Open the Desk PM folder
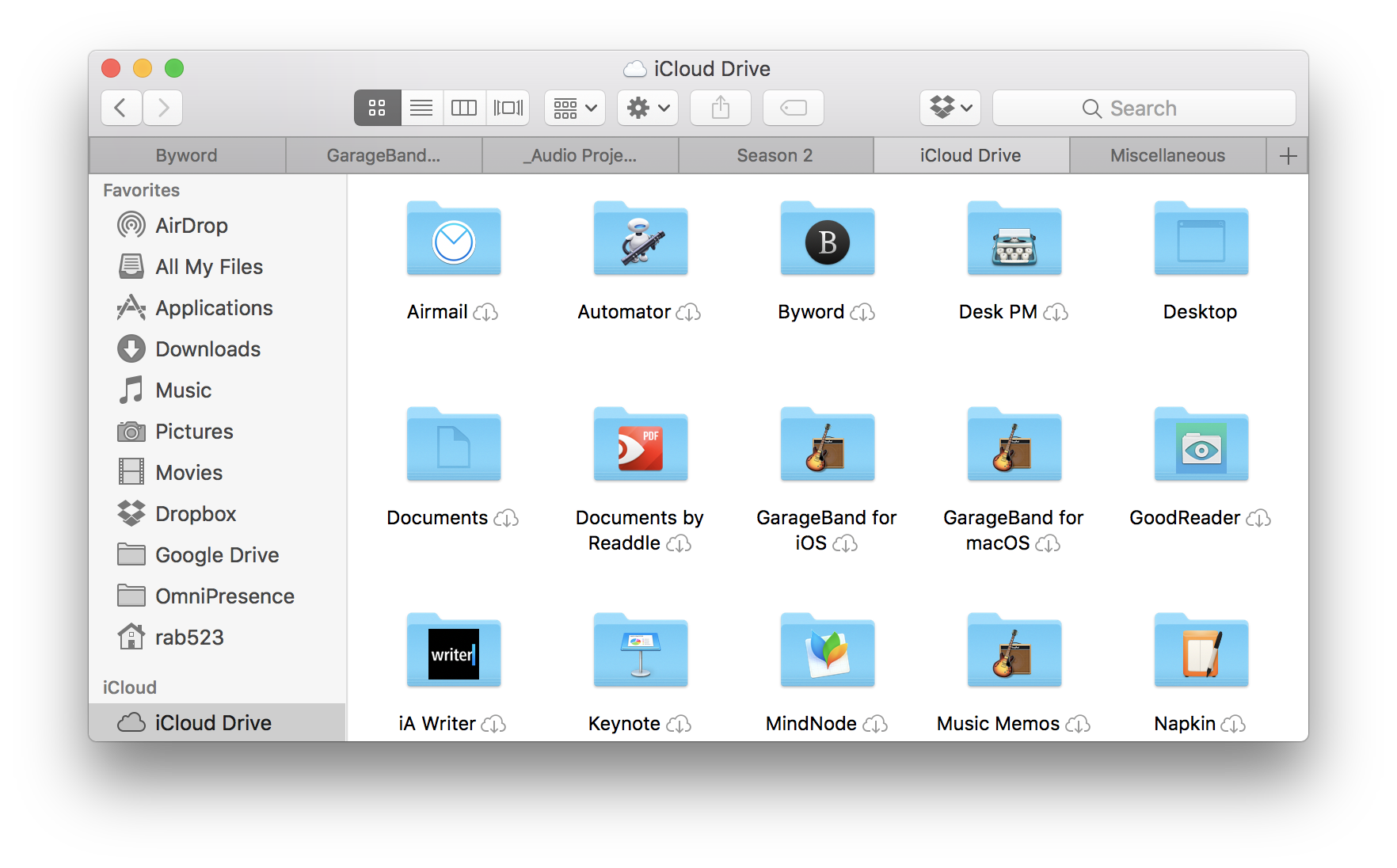 pos(1014,239)
